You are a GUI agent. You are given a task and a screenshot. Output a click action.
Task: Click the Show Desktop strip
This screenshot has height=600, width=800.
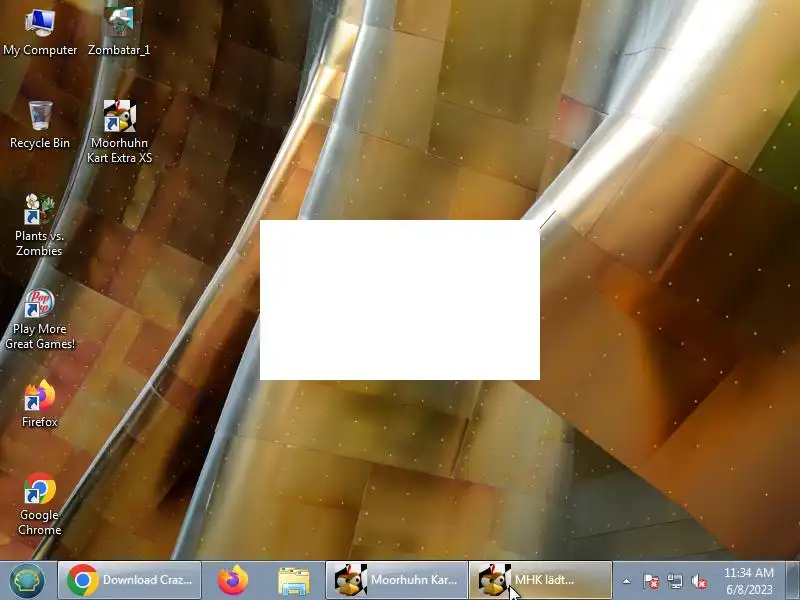point(793,581)
